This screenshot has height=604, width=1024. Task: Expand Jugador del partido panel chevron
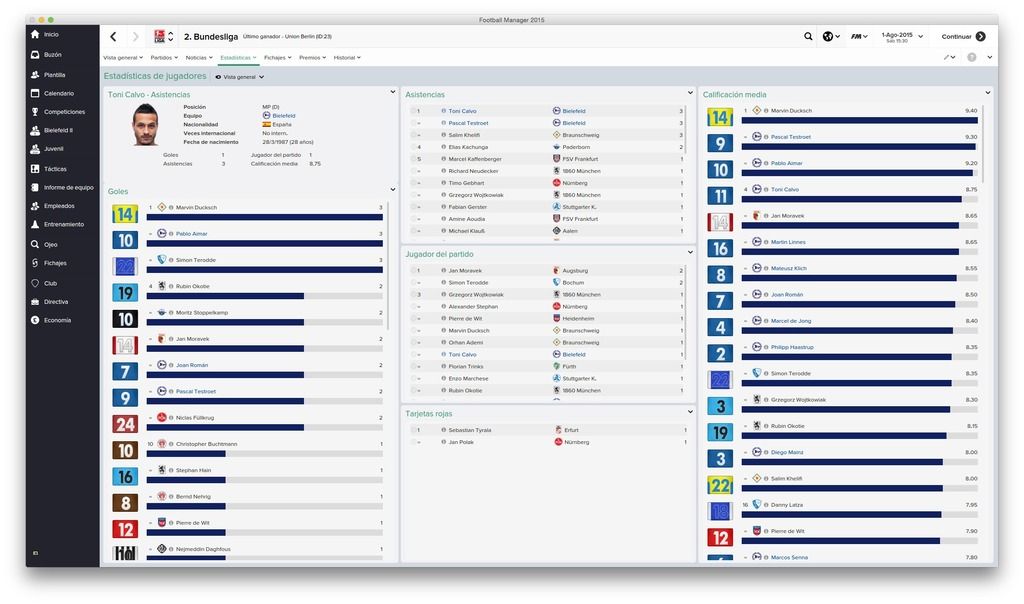point(690,252)
